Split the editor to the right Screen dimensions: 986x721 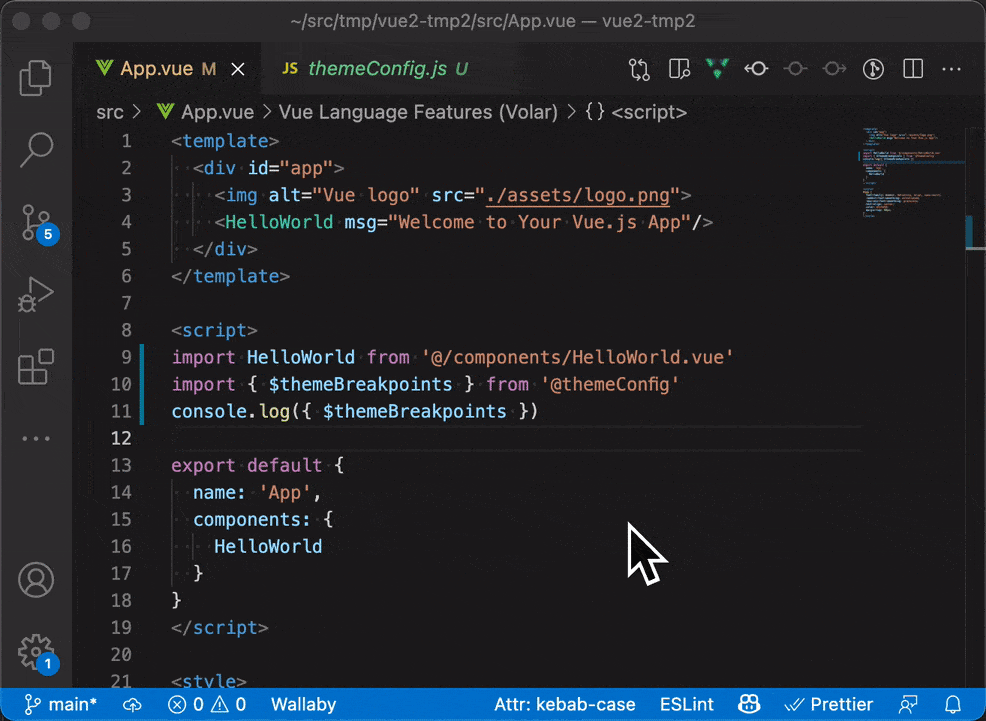[x=912, y=69]
